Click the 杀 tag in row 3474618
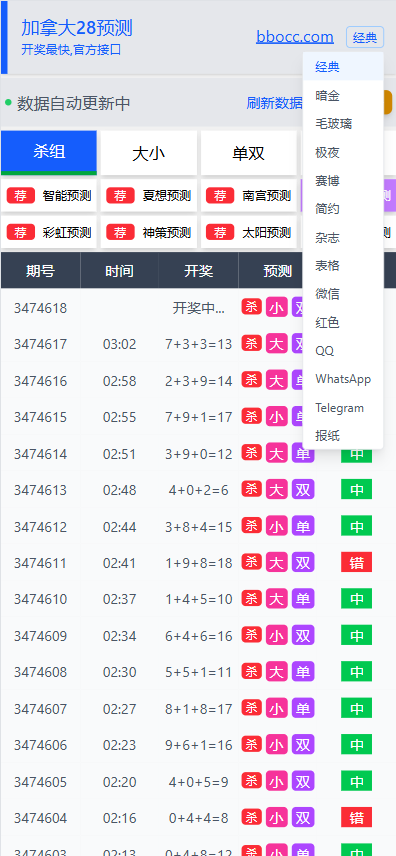The width and height of the screenshot is (396, 856). coord(252,306)
